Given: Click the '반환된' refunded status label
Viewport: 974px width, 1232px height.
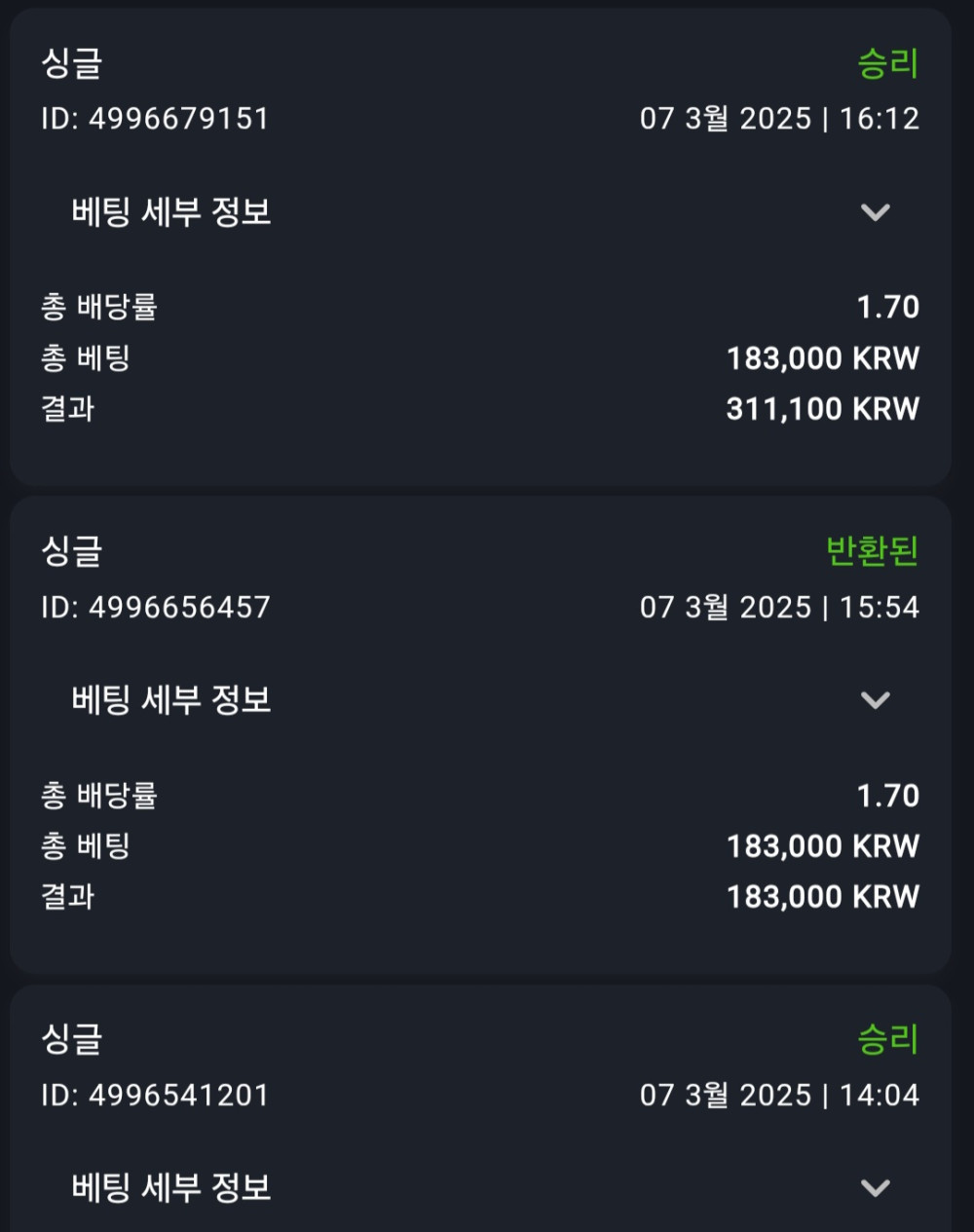Looking at the screenshot, I should [x=872, y=551].
